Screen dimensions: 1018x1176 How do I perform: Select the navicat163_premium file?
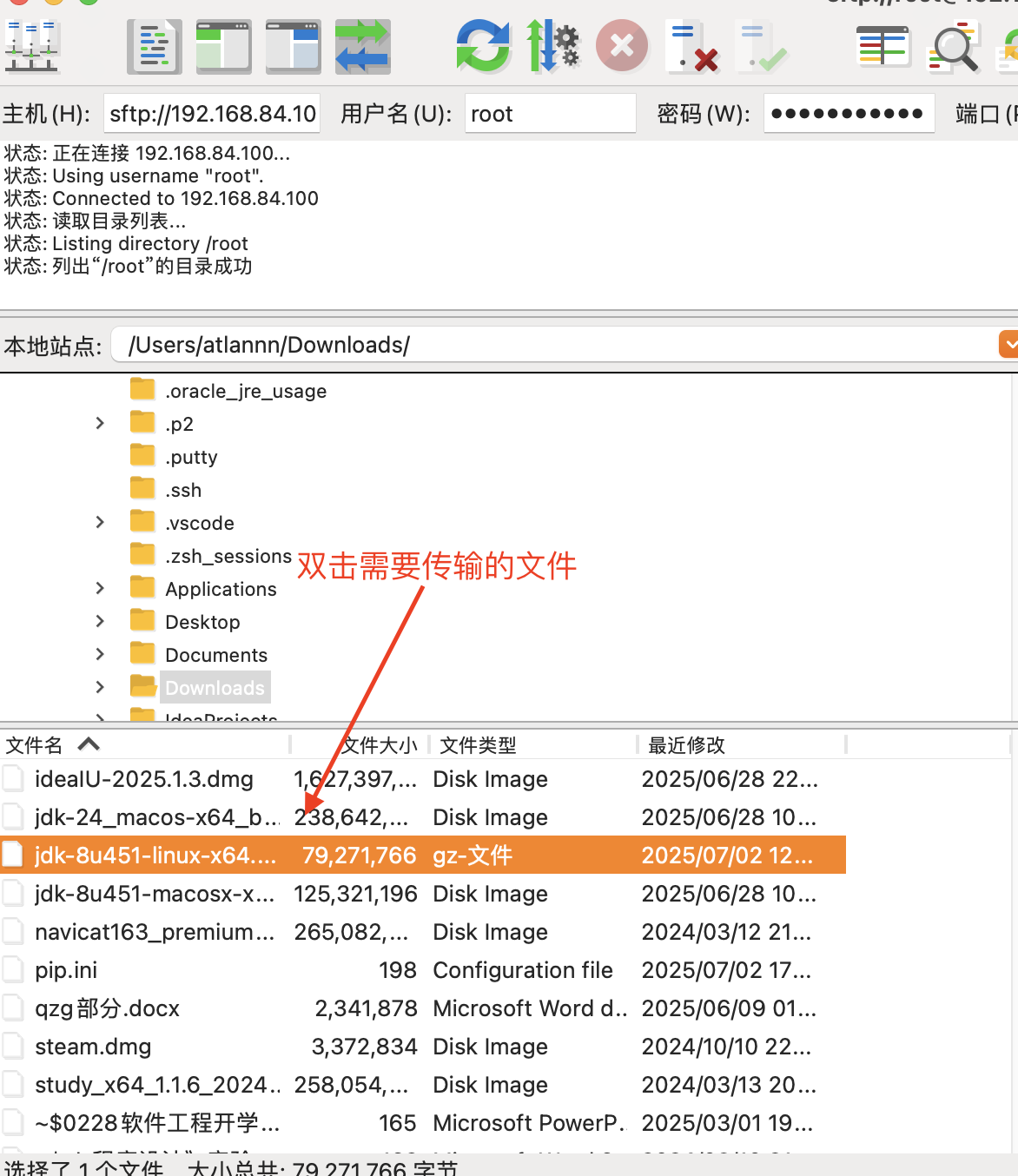pyautogui.click(x=423, y=932)
